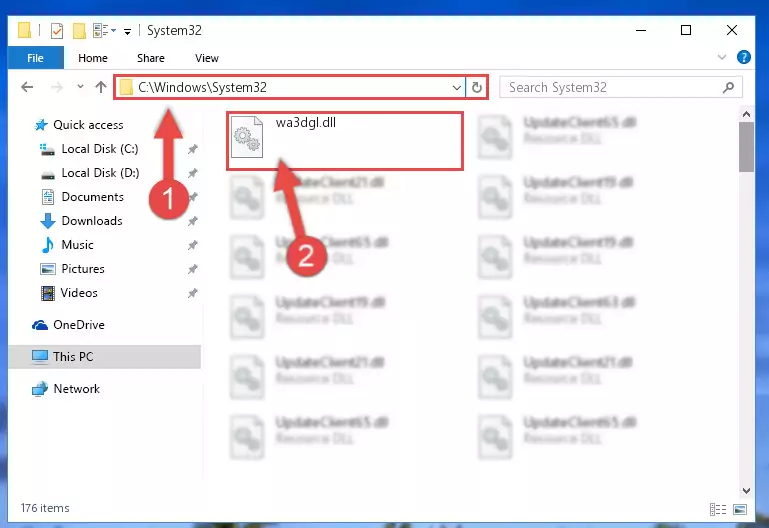Switch to Large icons view layout icon
Image resolution: width=769 pixels, height=528 pixels.
740,509
